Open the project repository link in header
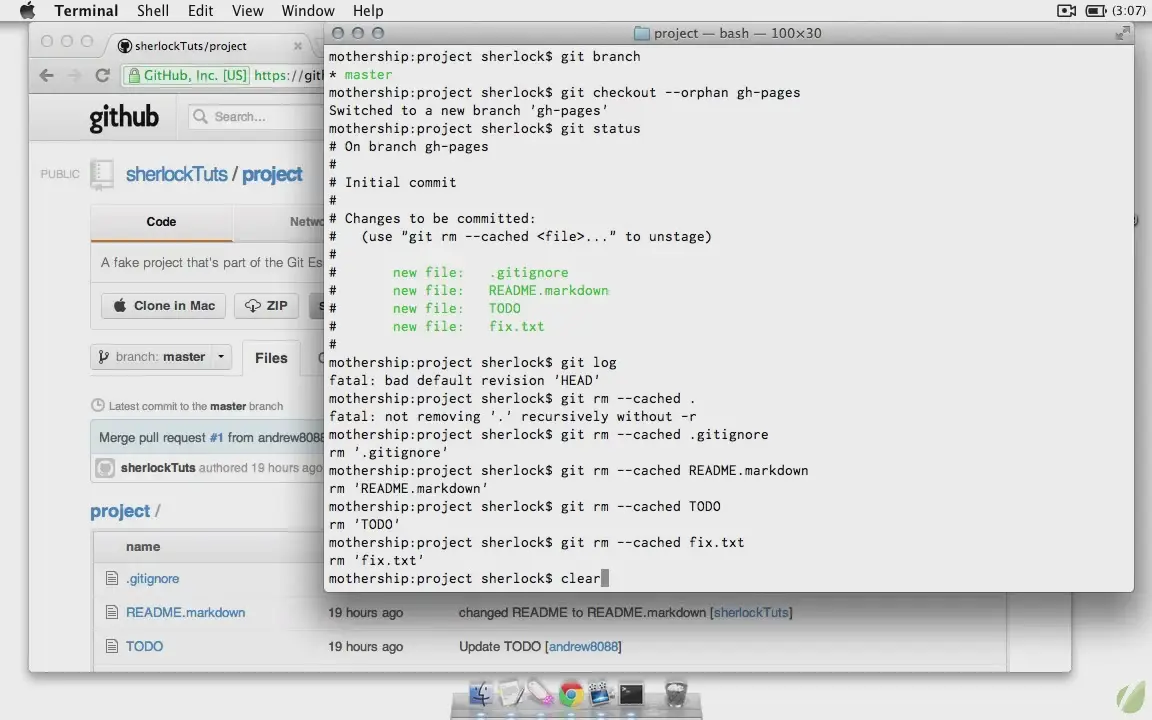 (272, 174)
